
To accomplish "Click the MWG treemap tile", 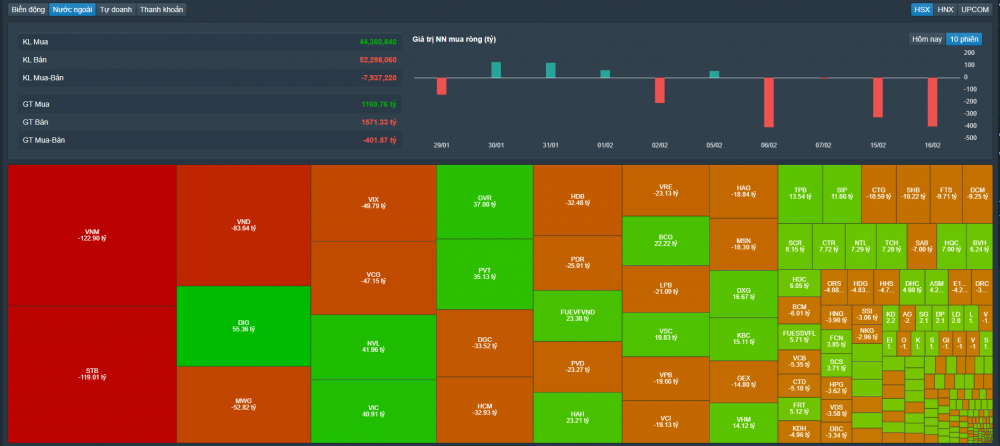I will (243, 405).
